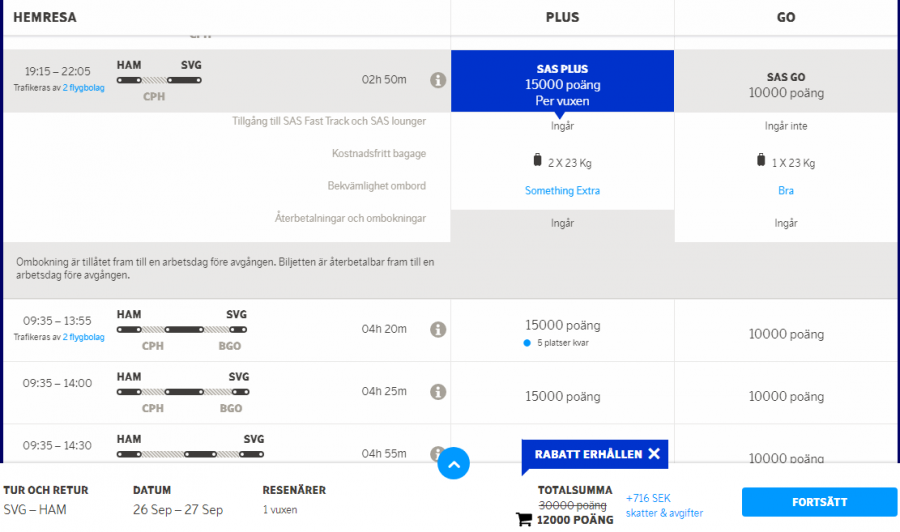Click info icon for 09:35 – 14:00 flight
This screenshot has height=532, width=900.
click(438, 391)
